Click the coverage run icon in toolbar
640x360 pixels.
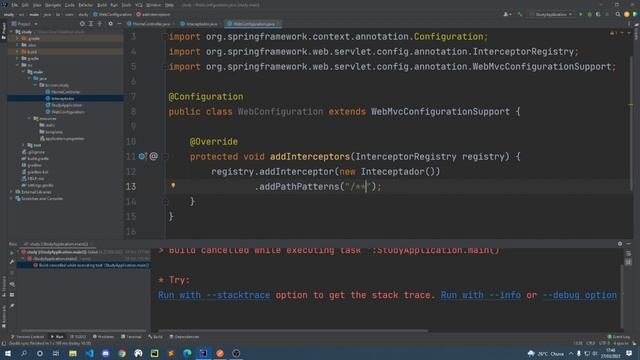click(x=598, y=14)
